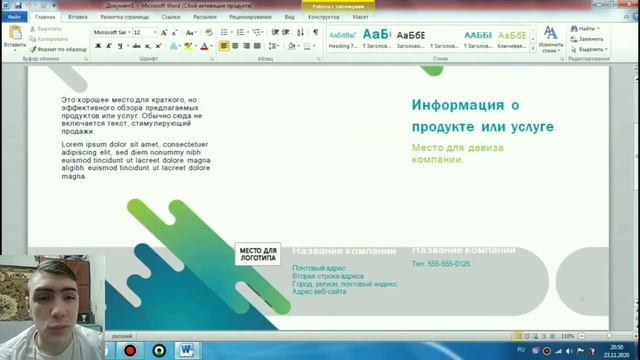Toggle Subscript formatting
Screen dimensions: 640x360
tap(147, 46)
